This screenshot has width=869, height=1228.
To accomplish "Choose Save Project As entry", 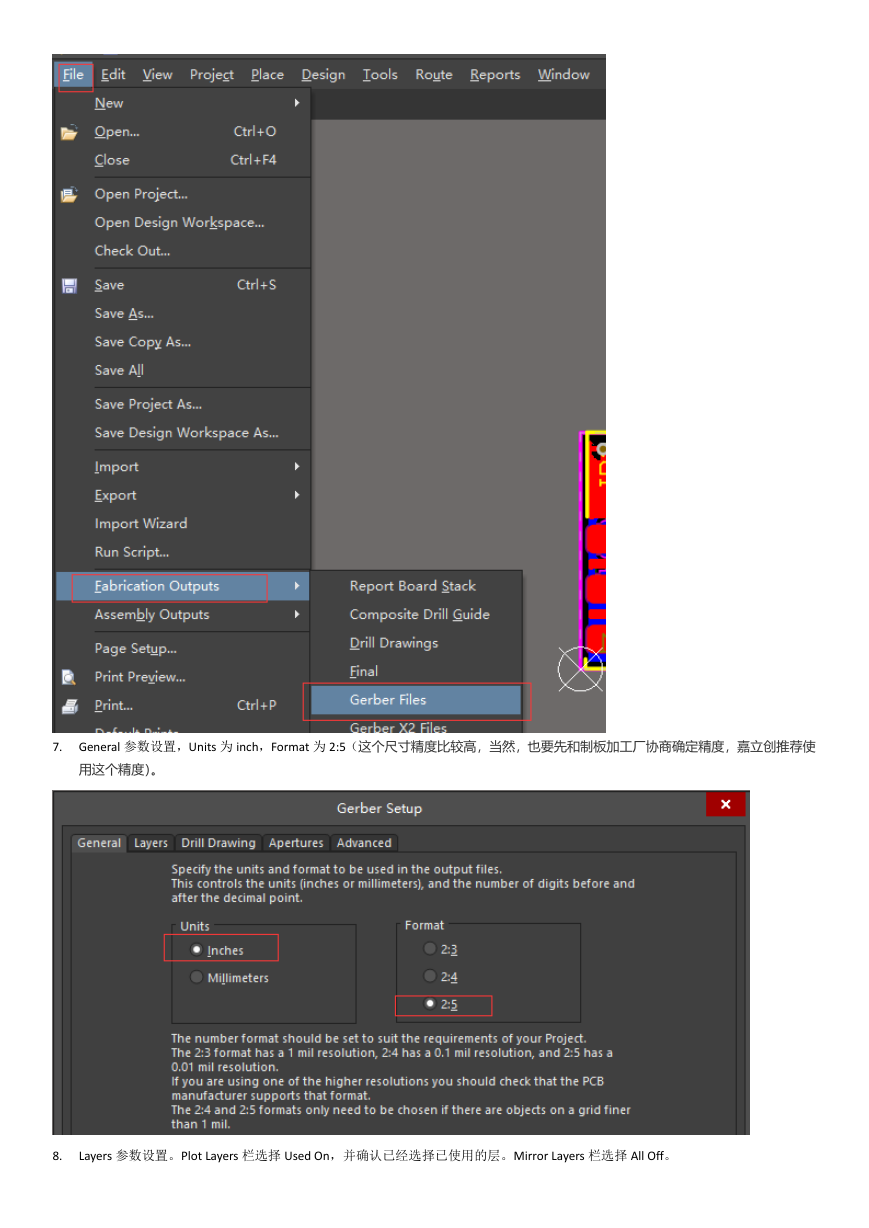I will [x=182, y=405].
